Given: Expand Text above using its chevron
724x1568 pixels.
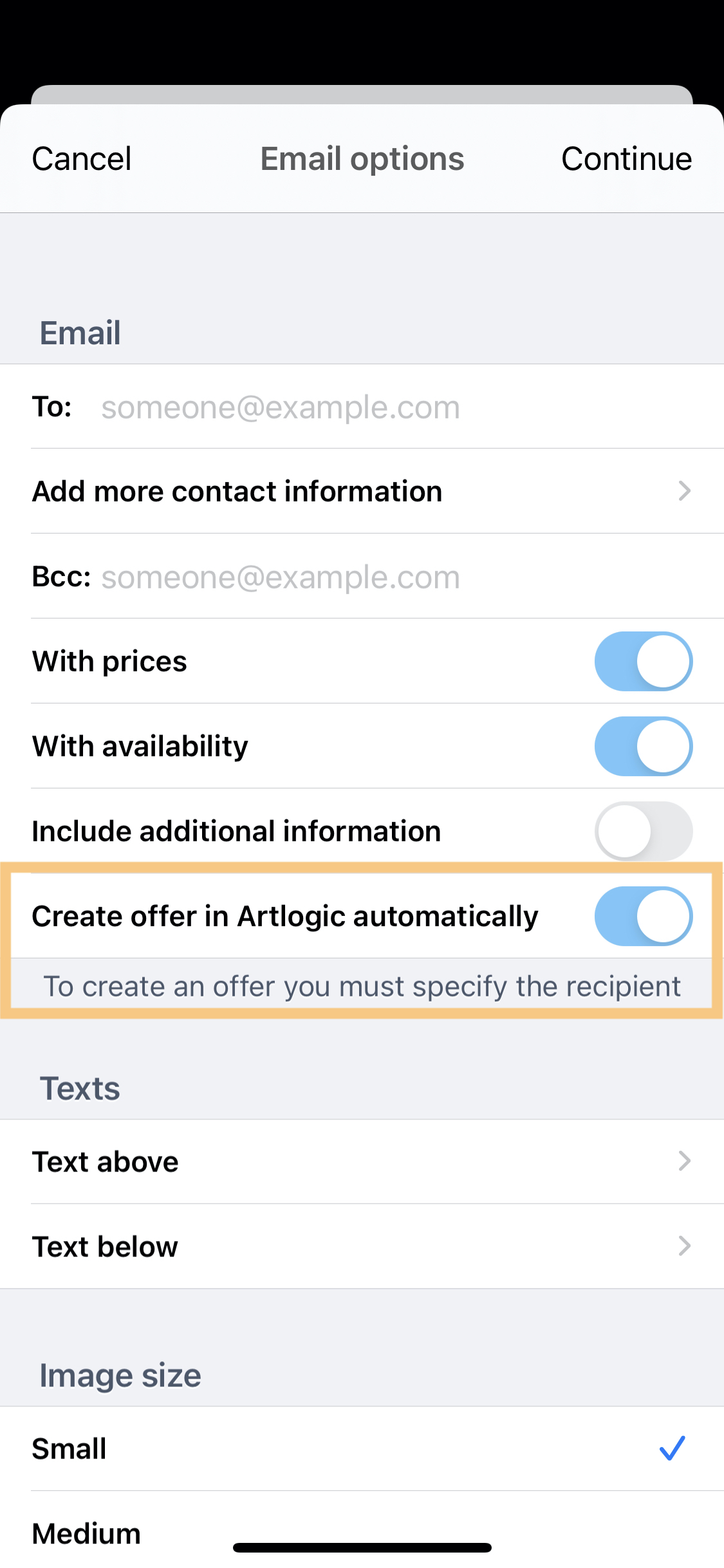Looking at the screenshot, I should tap(684, 1161).
